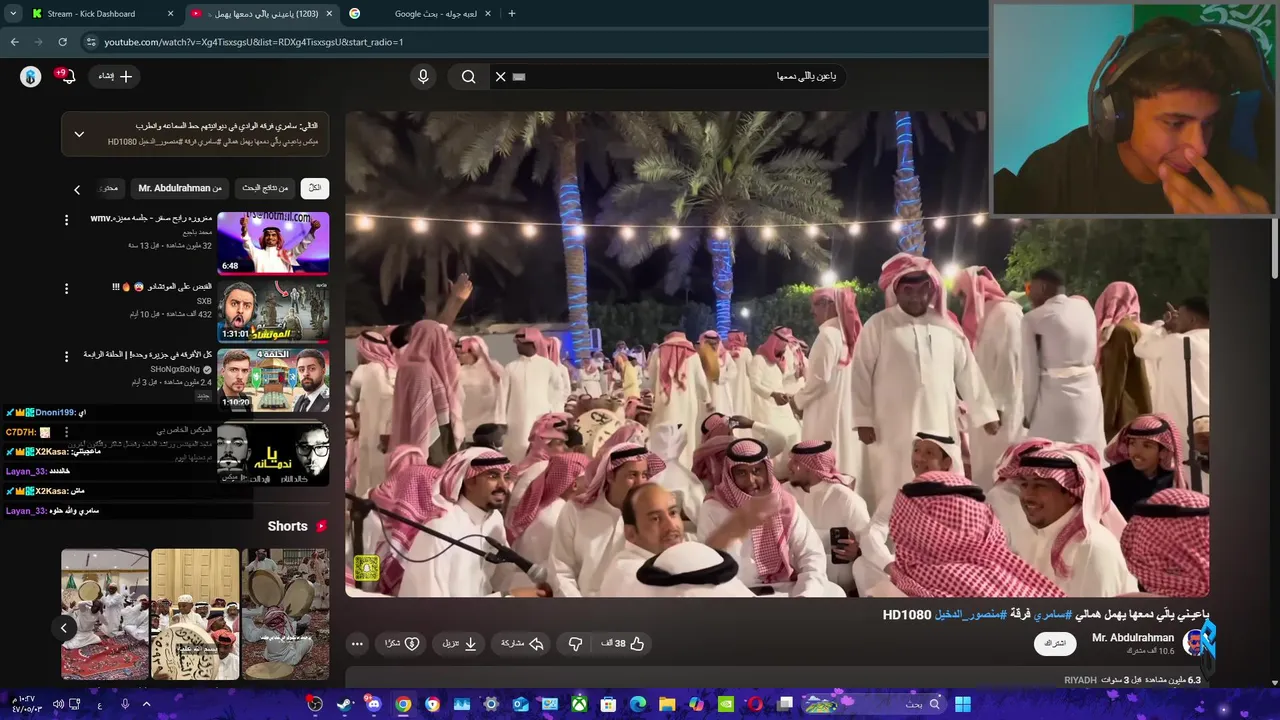The width and height of the screenshot is (1280, 720).
Task: Open the first Shorts thumbnail with carpet
Action: point(105,614)
